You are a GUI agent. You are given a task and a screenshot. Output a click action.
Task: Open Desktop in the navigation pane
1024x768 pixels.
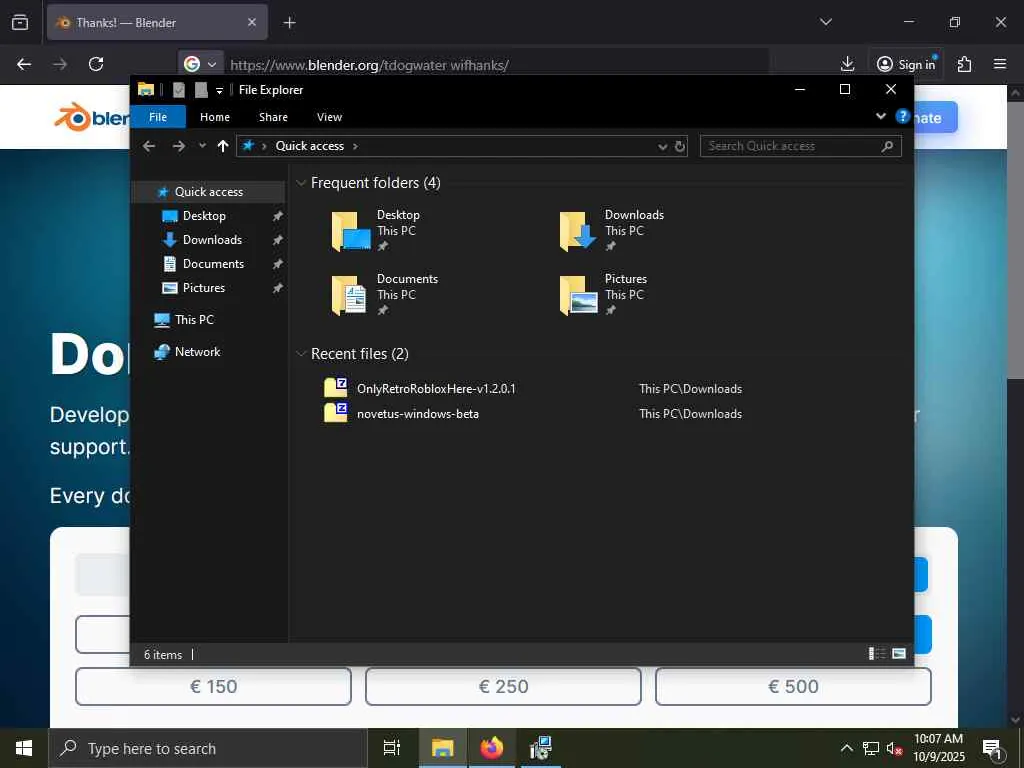coord(204,216)
